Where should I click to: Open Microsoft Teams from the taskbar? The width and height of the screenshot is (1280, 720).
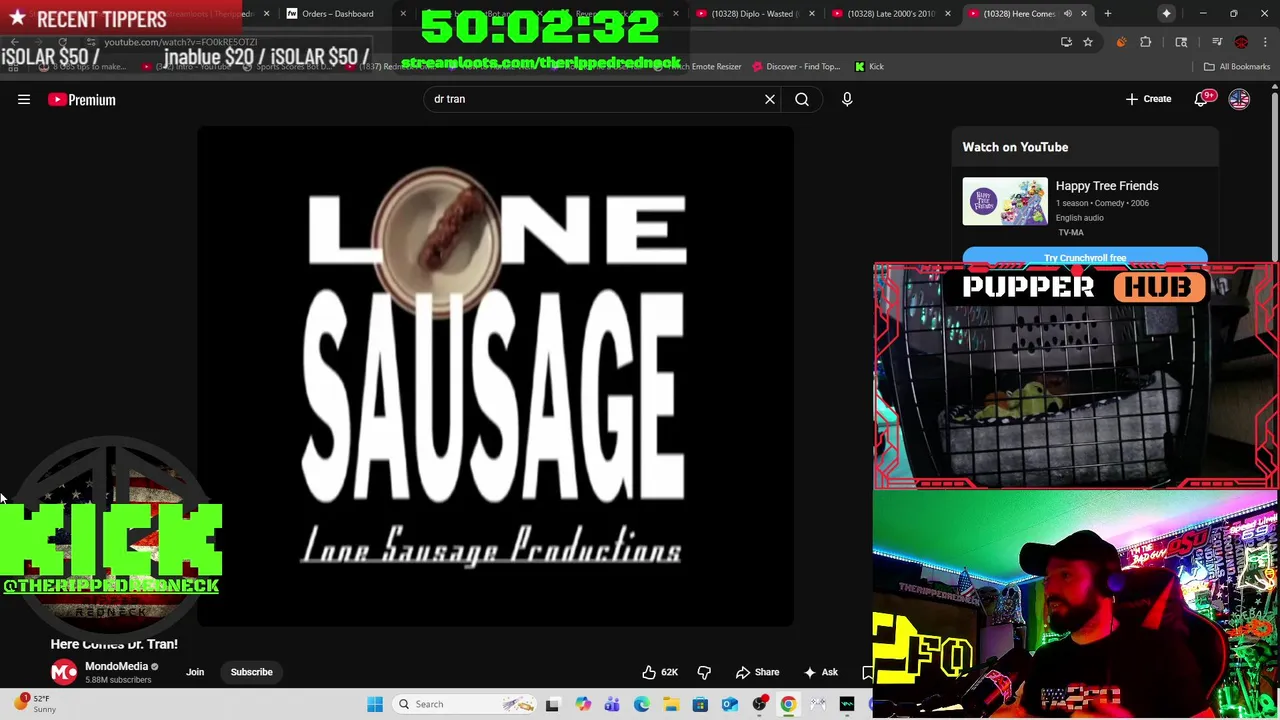[x=612, y=704]
